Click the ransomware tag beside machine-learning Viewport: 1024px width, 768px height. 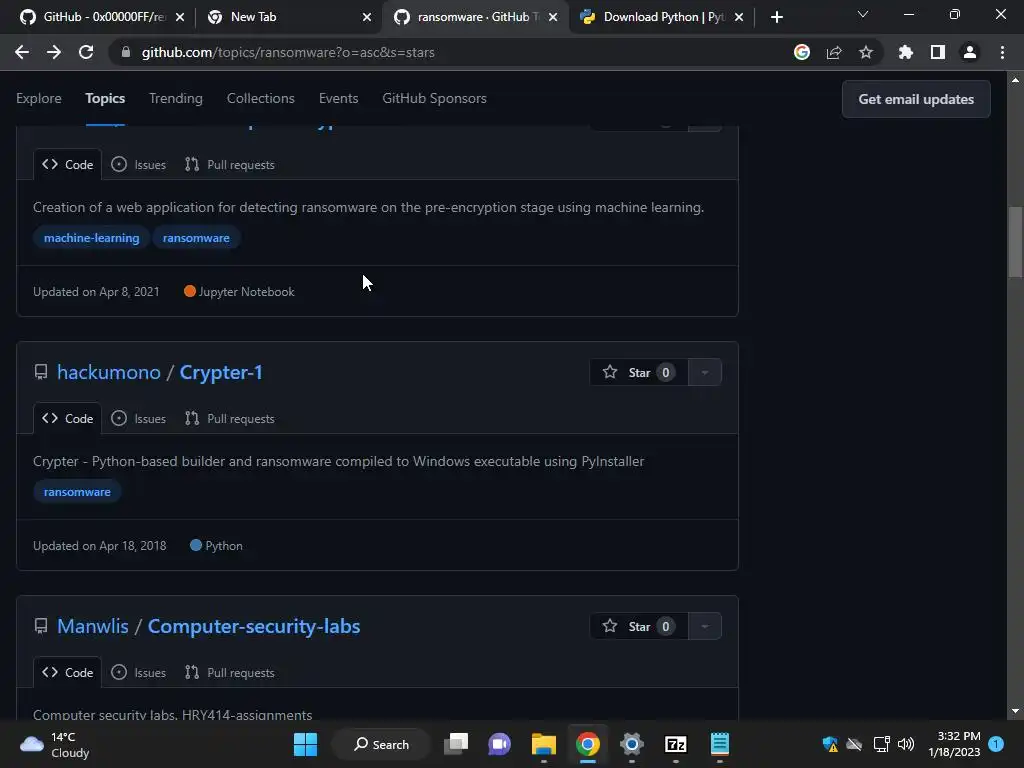pos(196,238)
